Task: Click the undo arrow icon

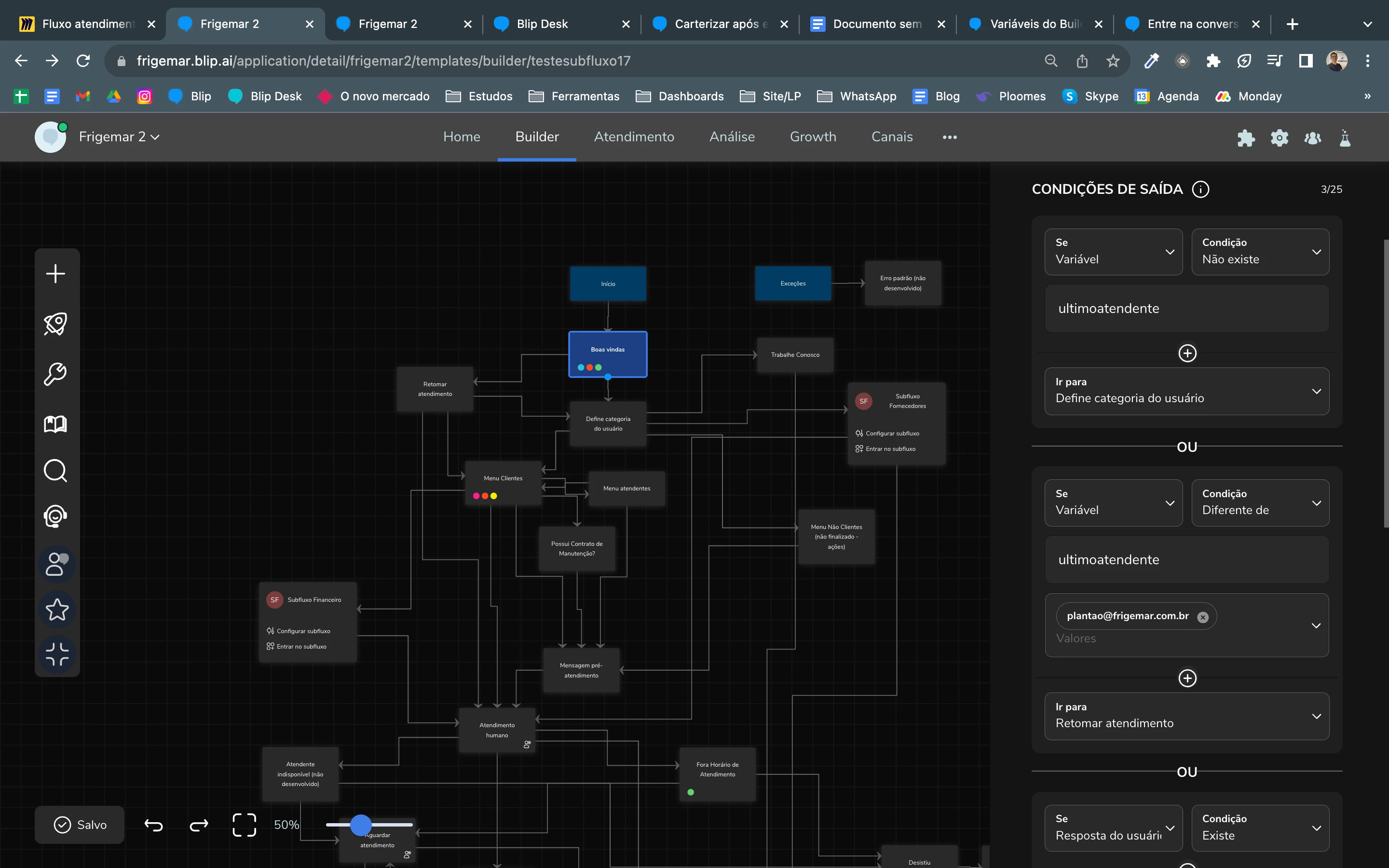Action: tap(153, 825)
